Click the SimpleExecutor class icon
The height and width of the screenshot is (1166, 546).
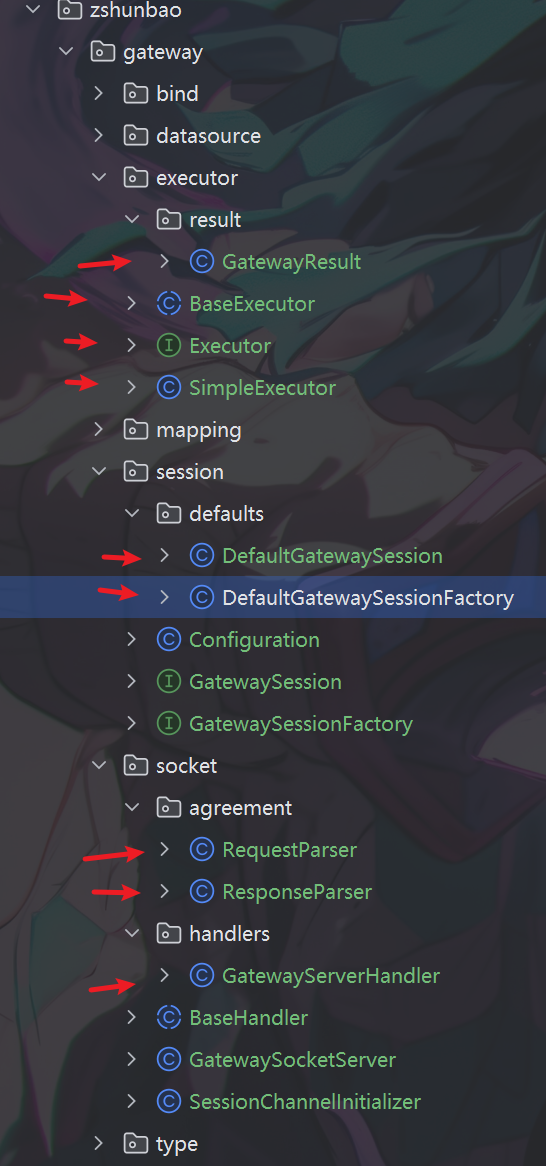point(169,387)
